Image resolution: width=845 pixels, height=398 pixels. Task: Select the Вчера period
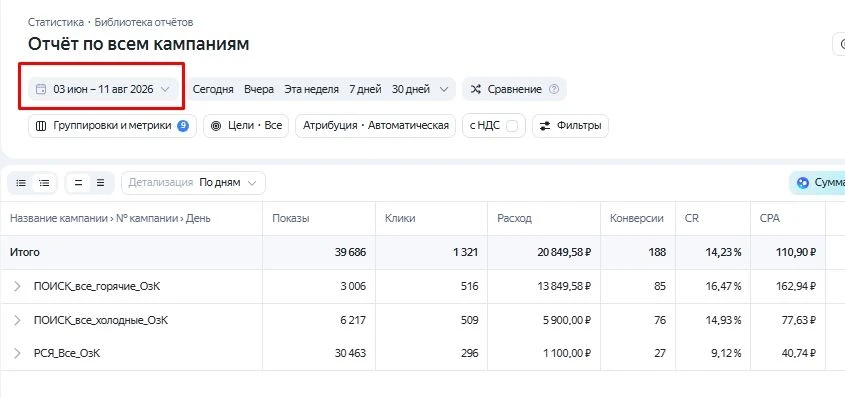(x=259, y=89)
